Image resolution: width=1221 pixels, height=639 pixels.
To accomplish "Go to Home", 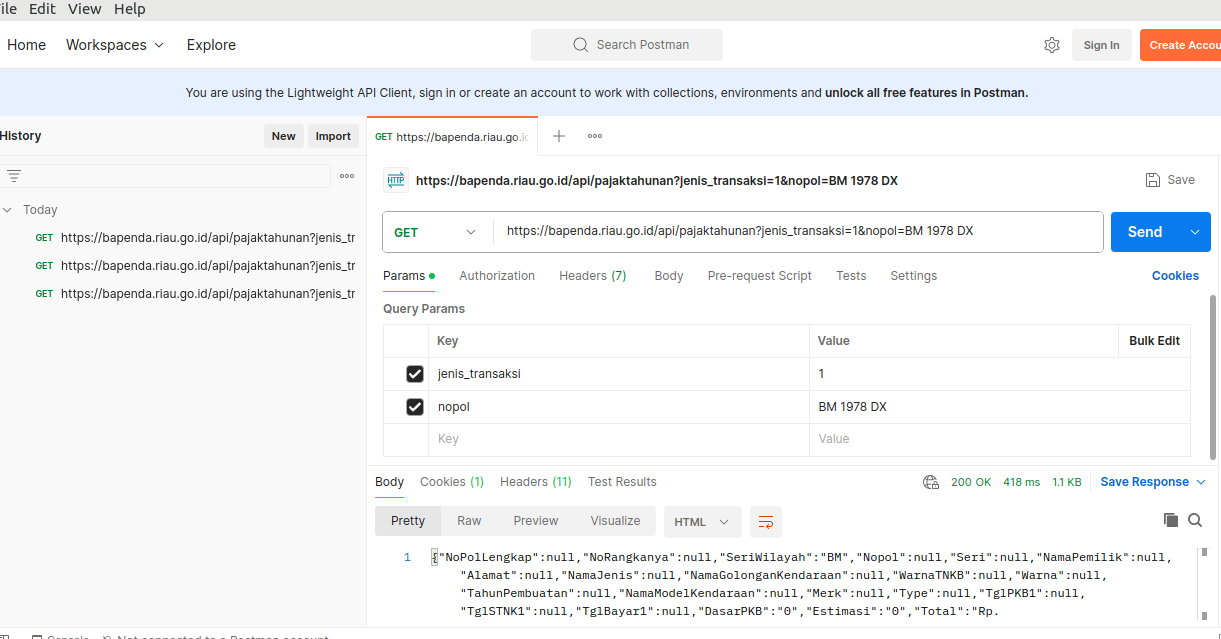I will coord(26,45).
